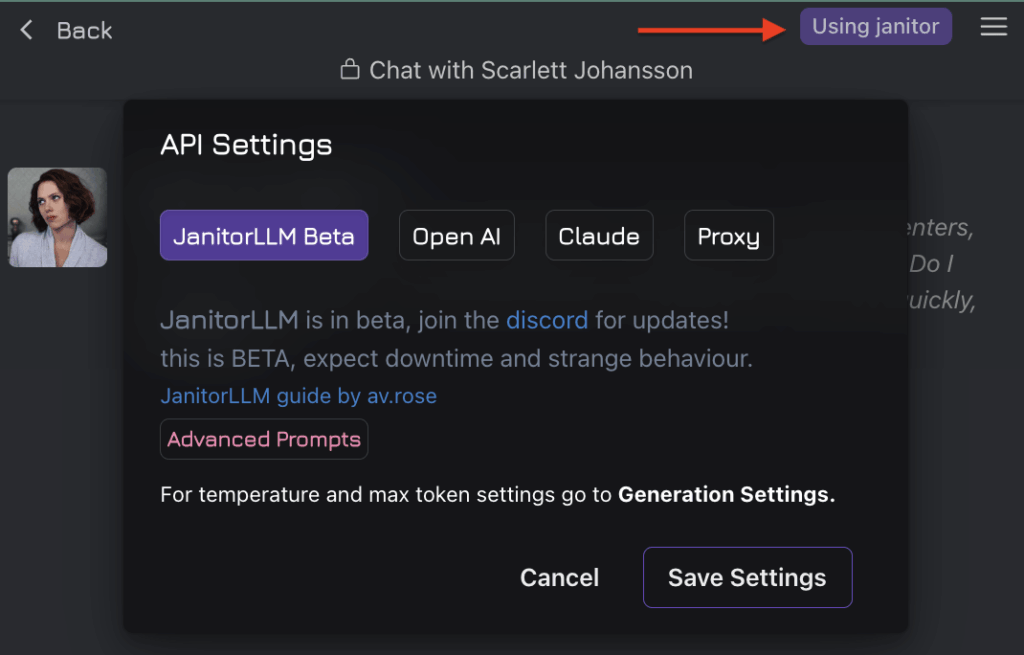Open the Advanced Prompts button
The image size is (1024, 655).
click(x=264, y=439)
